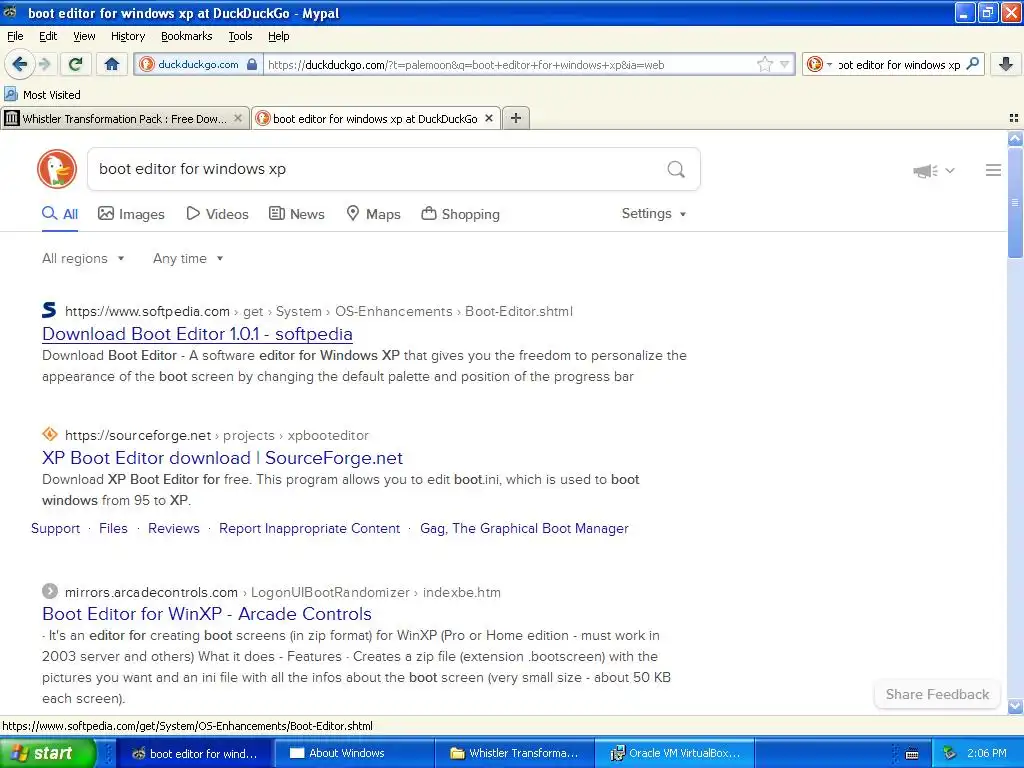Click the Share Feedback button
1024x768 pixels.
pos(937,694)
